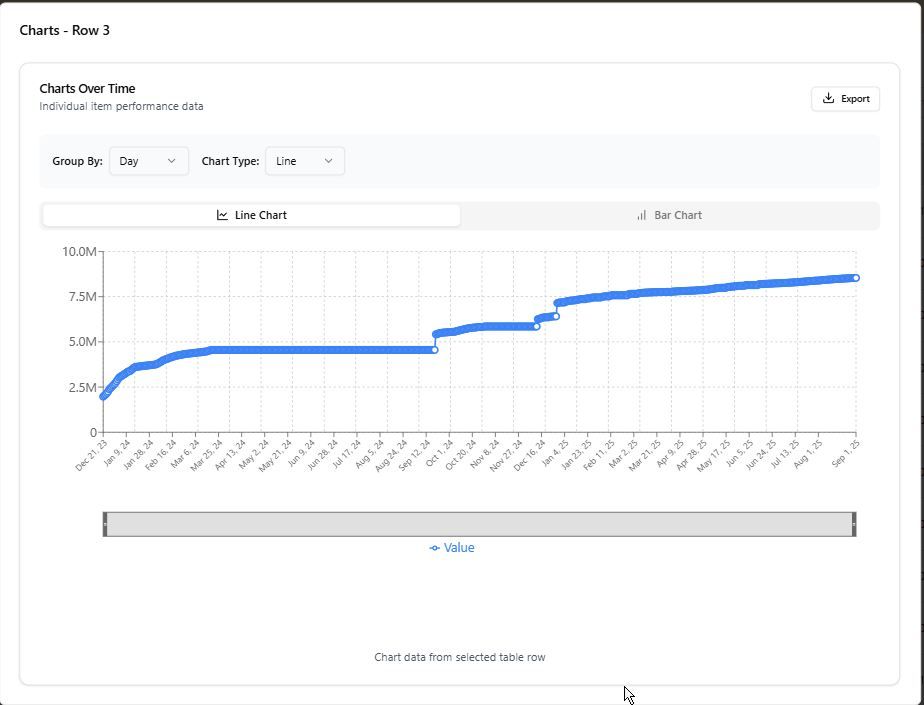The width and height of the screenshot is (924, 705).
Task: Open the Chart Type dropdown
Action: [x=304, y=160]
